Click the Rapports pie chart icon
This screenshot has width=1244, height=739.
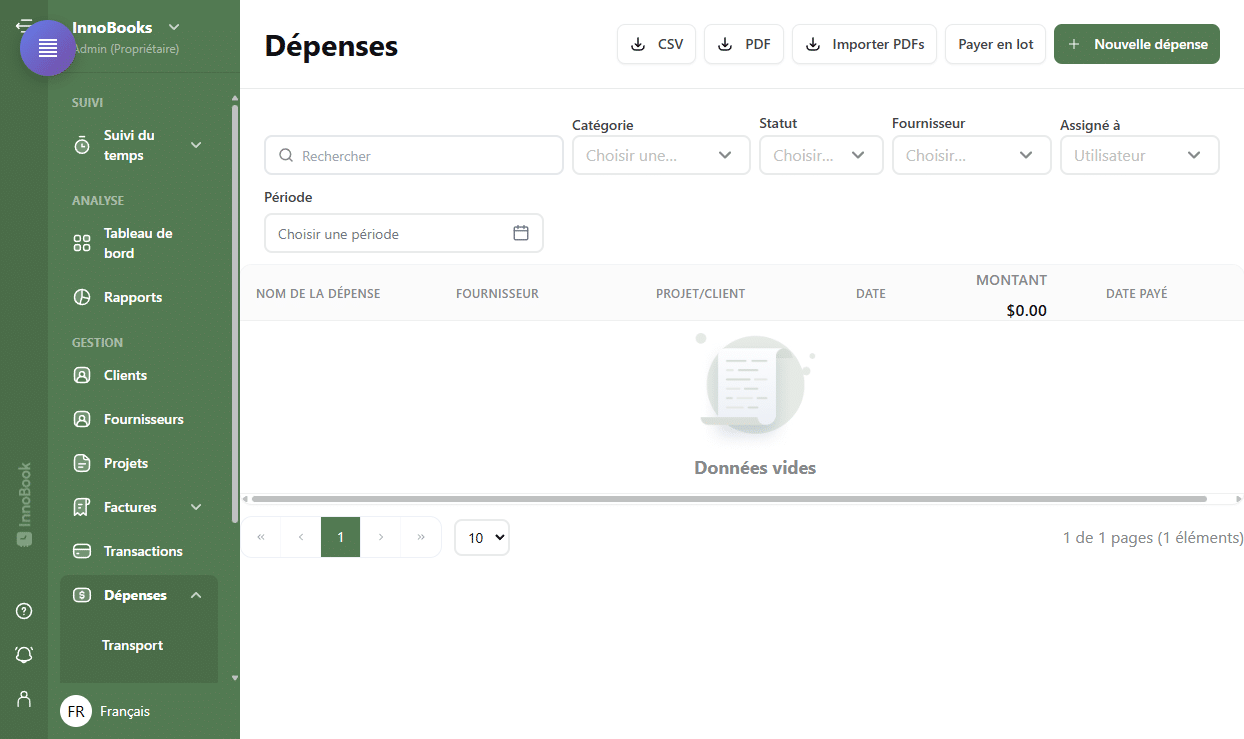82,297
